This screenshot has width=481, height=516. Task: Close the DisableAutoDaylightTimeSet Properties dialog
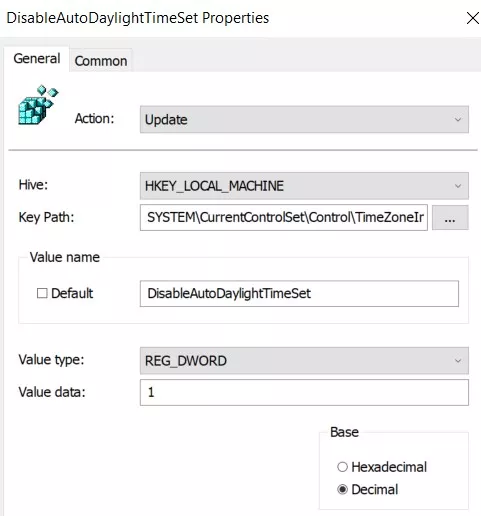[472, 18]
